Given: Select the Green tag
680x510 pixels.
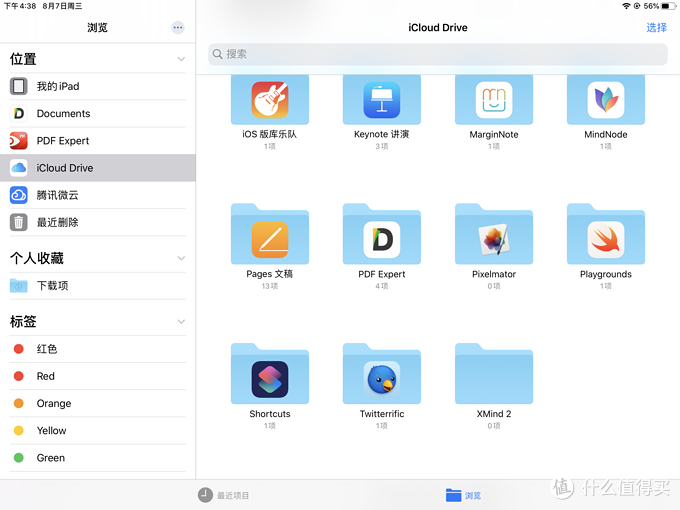Looking at the screenshot, I should click(98, 458).
